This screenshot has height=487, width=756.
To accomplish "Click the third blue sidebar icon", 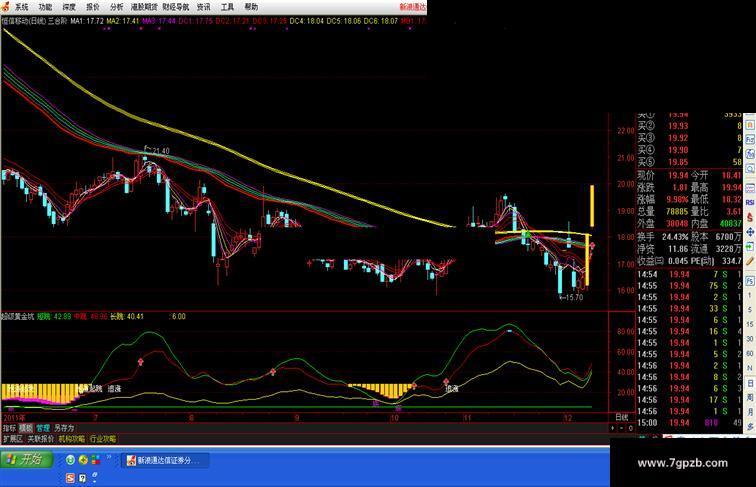I will pos(750,154).
